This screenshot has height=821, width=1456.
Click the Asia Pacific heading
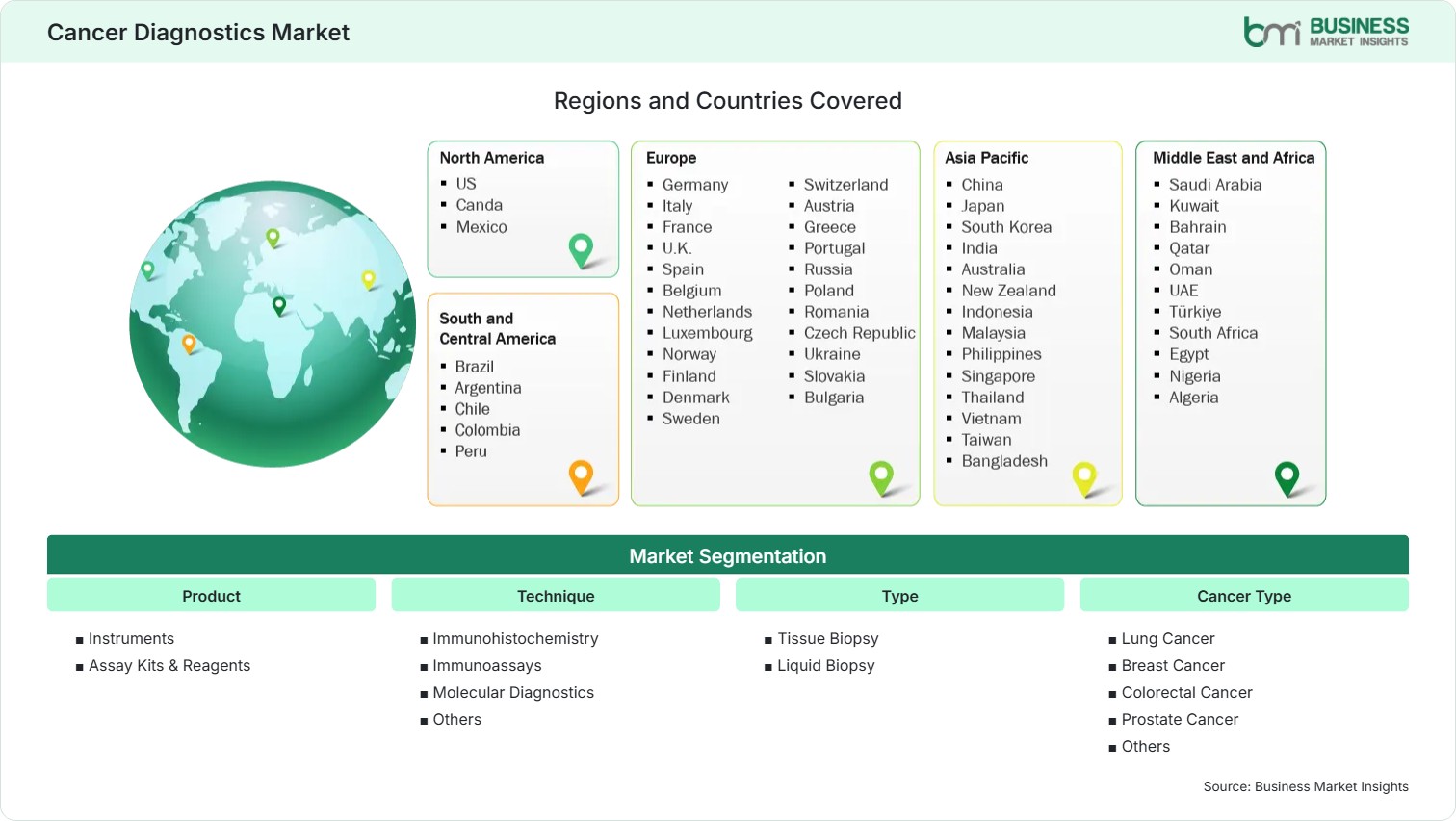986,158
